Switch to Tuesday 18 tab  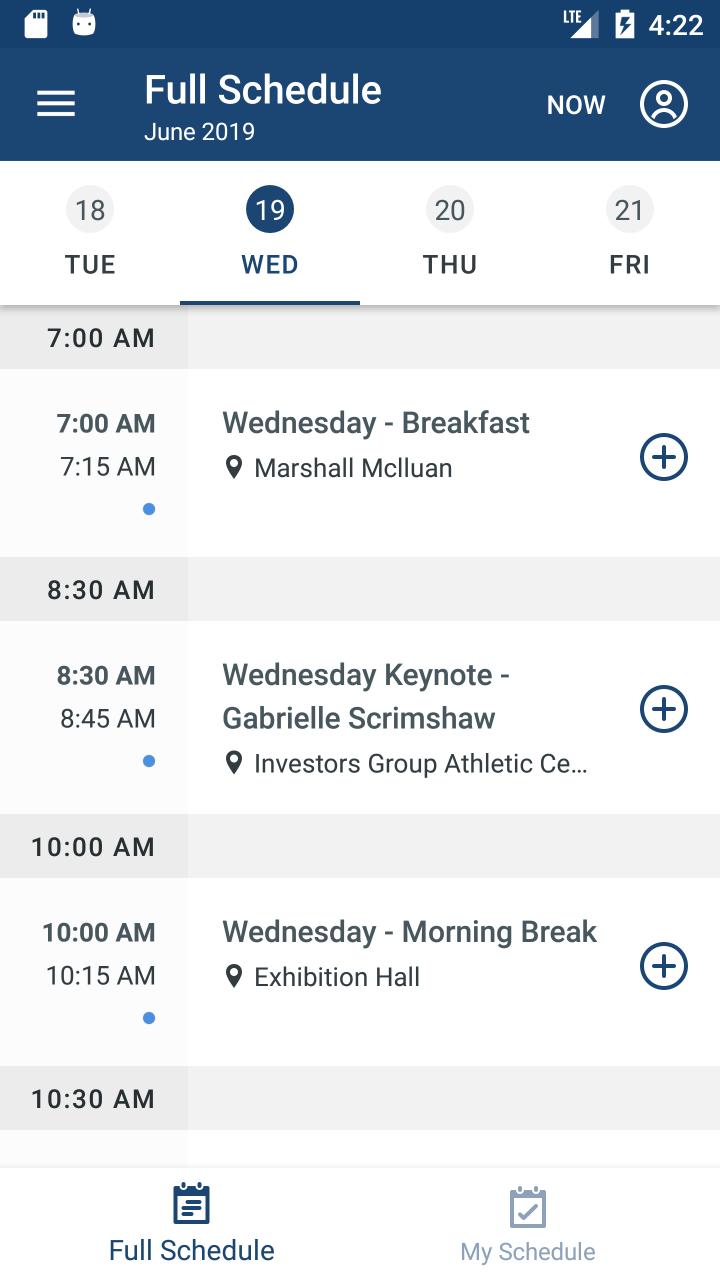tap(90, 234)
